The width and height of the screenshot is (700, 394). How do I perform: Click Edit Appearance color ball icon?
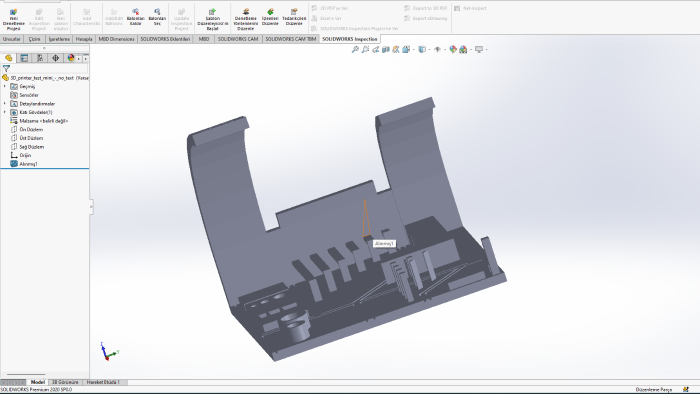[453, 50]
